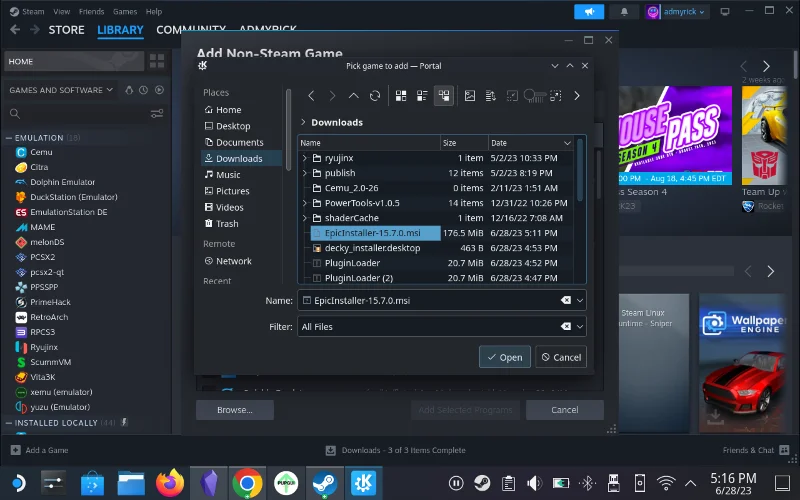Switch file picker to compact view
Viewport: 800px width, 500px height.
422,95
